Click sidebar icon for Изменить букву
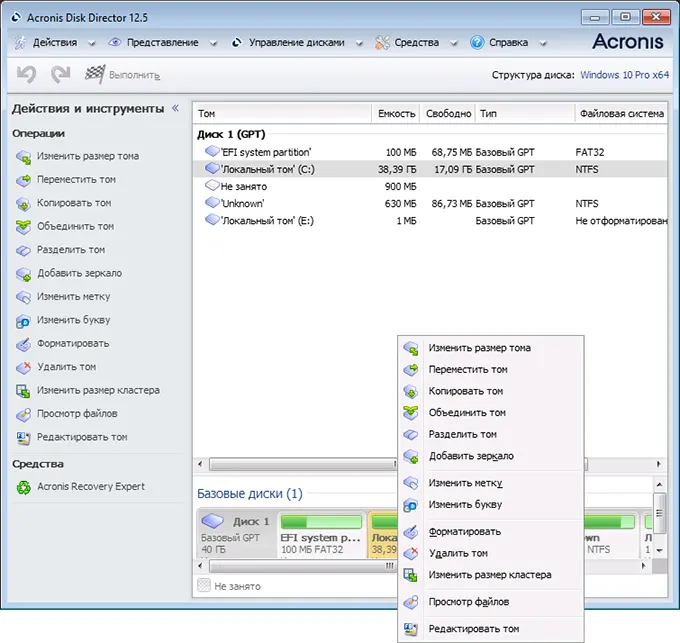Screen dimensions: 680x643 coord(23,321)
